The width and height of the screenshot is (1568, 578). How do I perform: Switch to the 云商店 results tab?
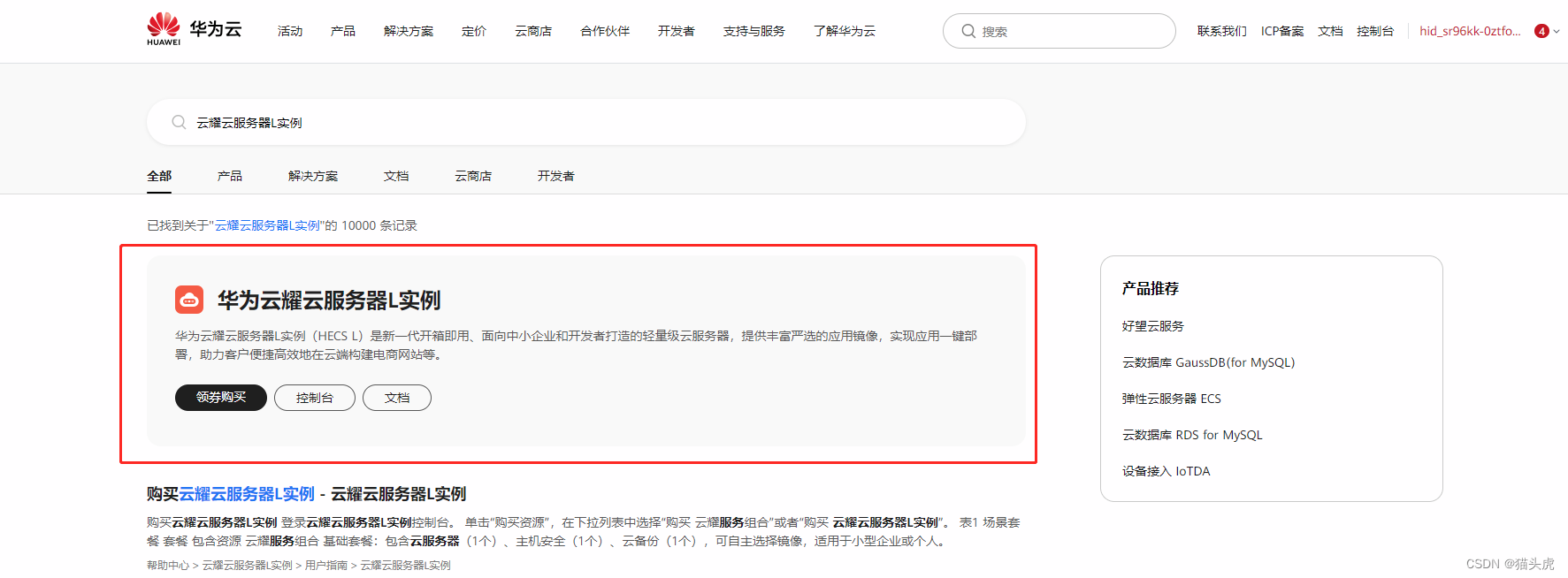[x=473, y=176]
